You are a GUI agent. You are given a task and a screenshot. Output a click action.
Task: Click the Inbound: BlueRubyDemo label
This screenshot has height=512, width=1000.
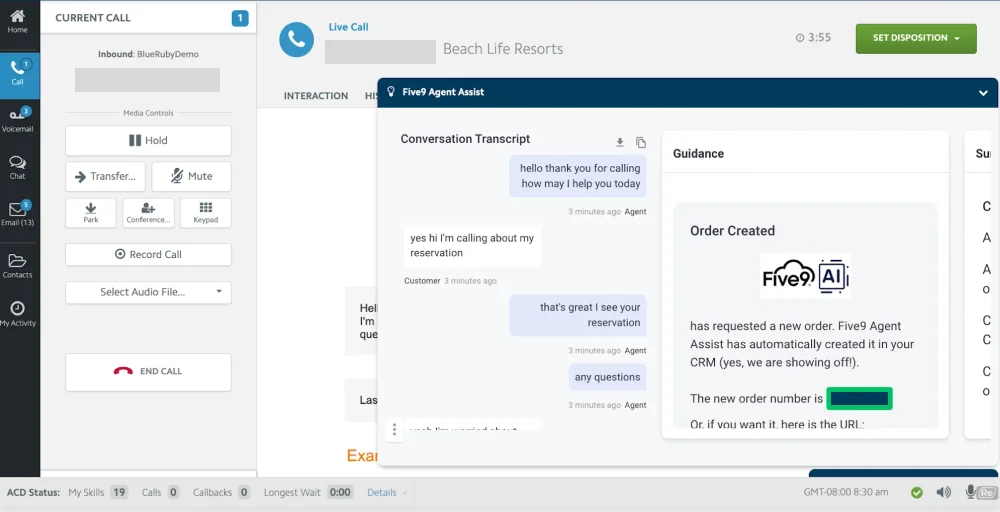point(148,54)
